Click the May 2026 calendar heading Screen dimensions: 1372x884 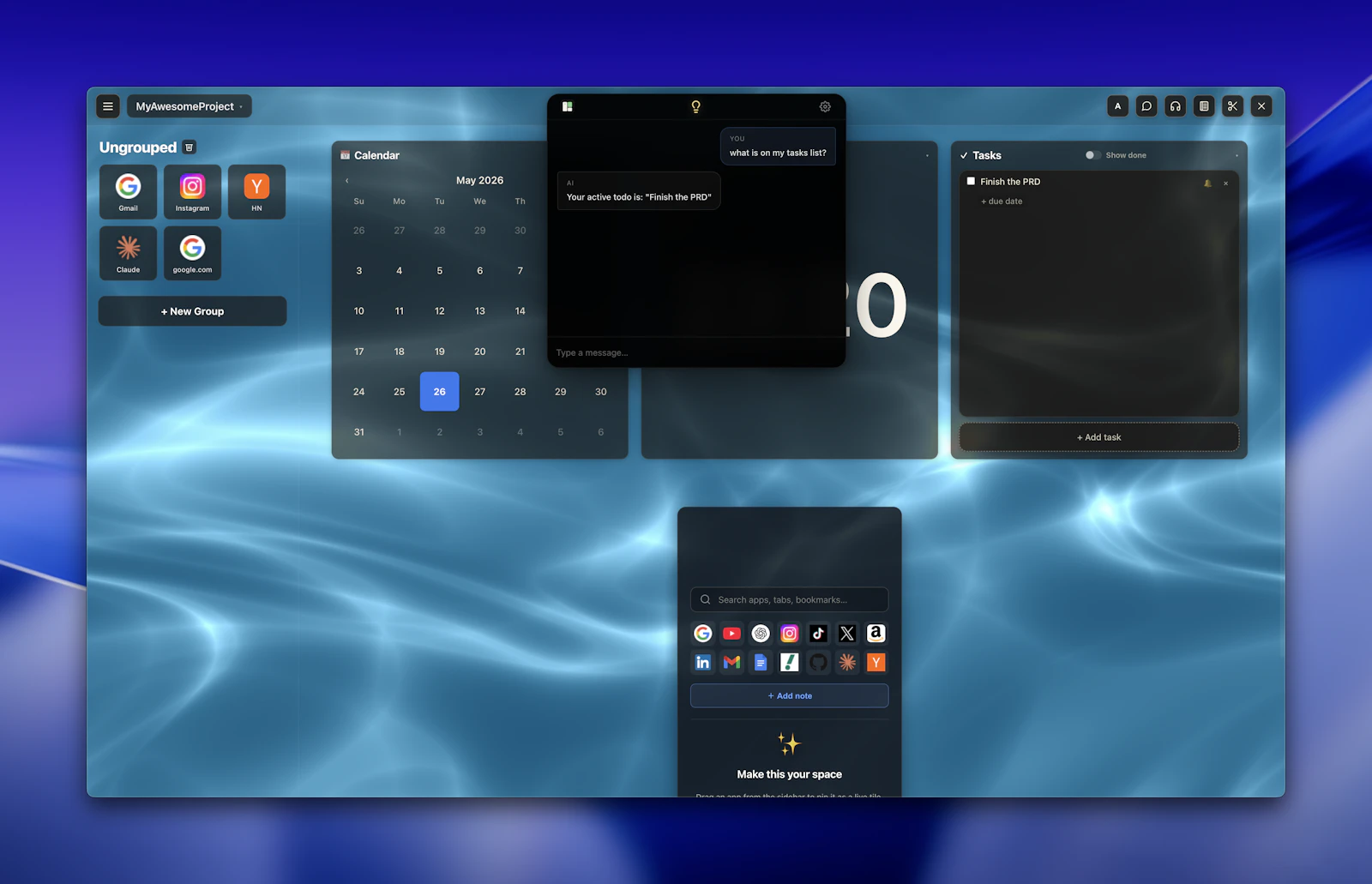(479, 180)
